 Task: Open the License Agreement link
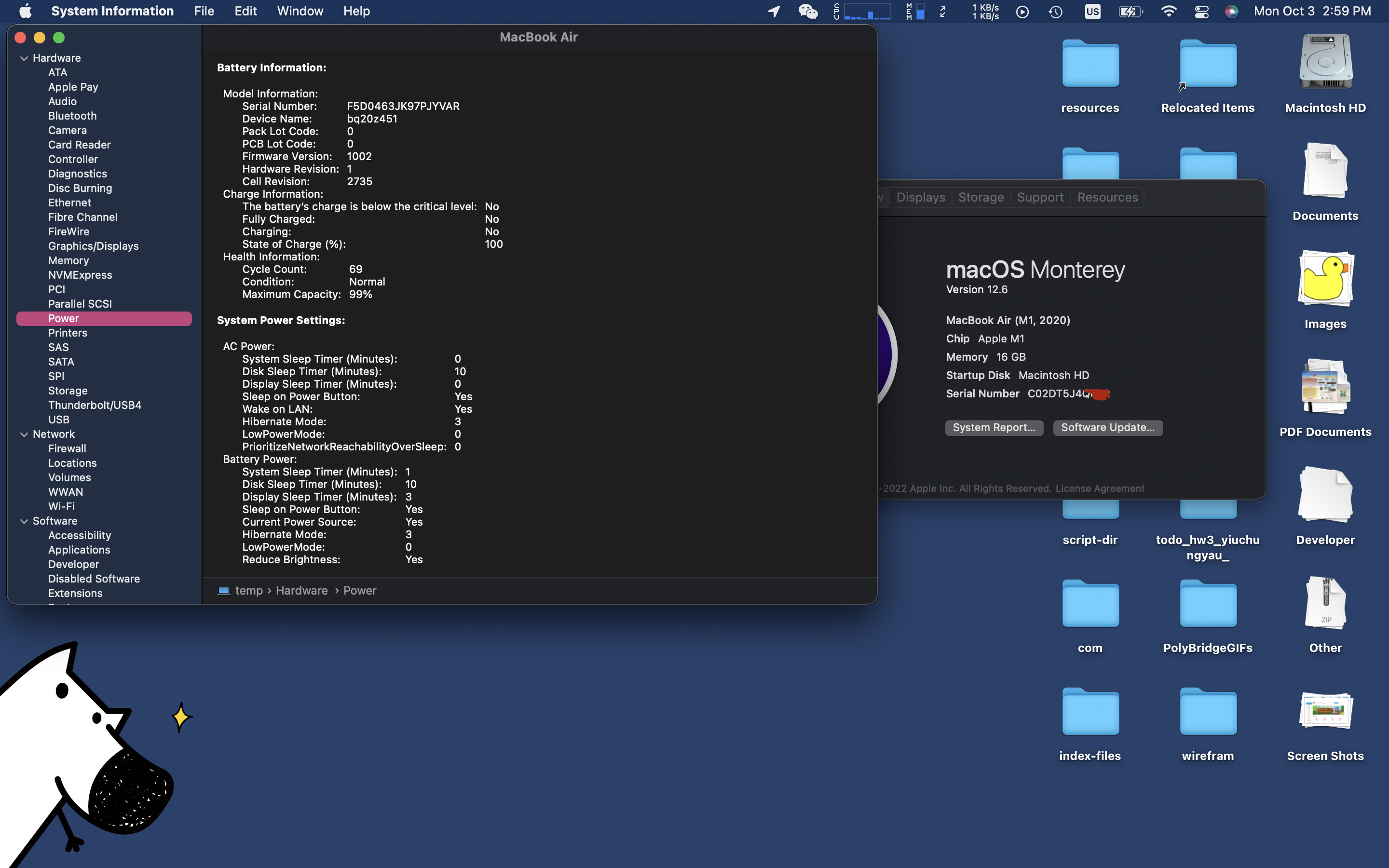point(1099,488)
